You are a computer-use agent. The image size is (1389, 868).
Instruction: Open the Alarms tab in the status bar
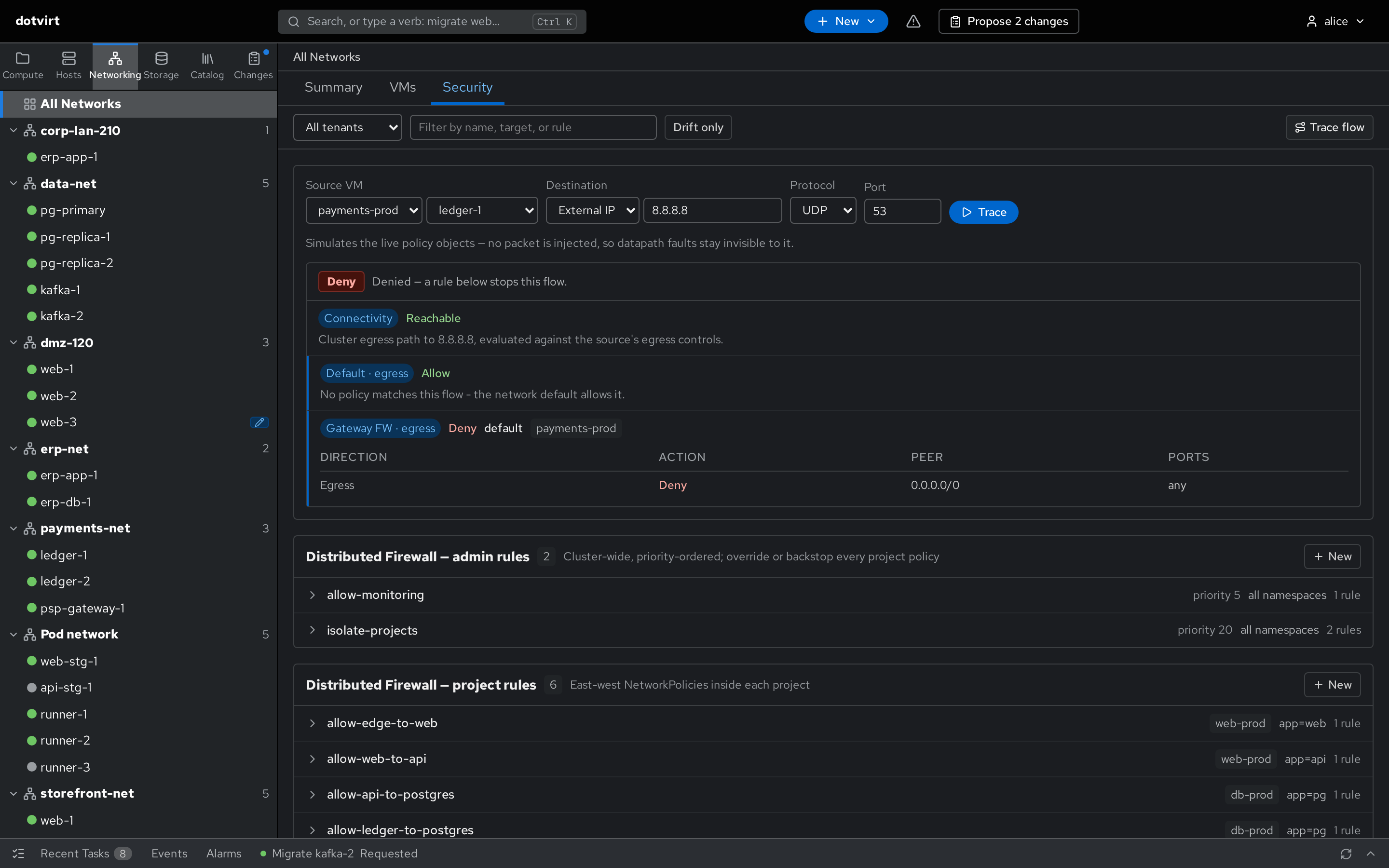[x=224, y=854]
